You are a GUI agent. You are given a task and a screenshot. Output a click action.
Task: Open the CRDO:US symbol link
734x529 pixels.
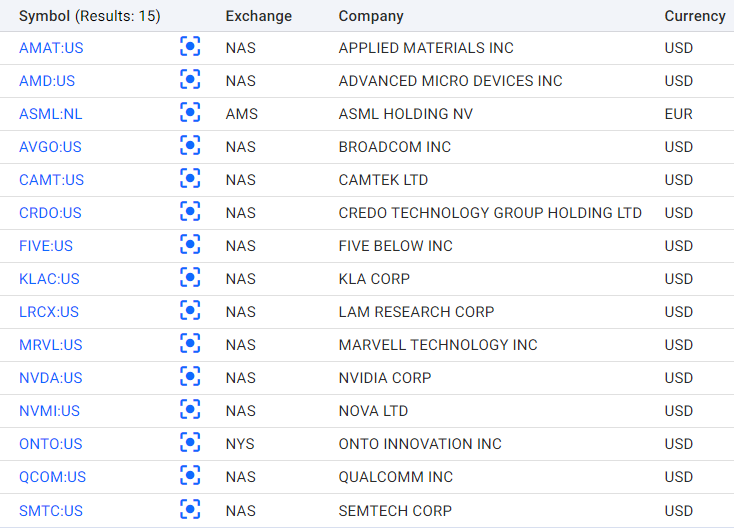[50, 213]
